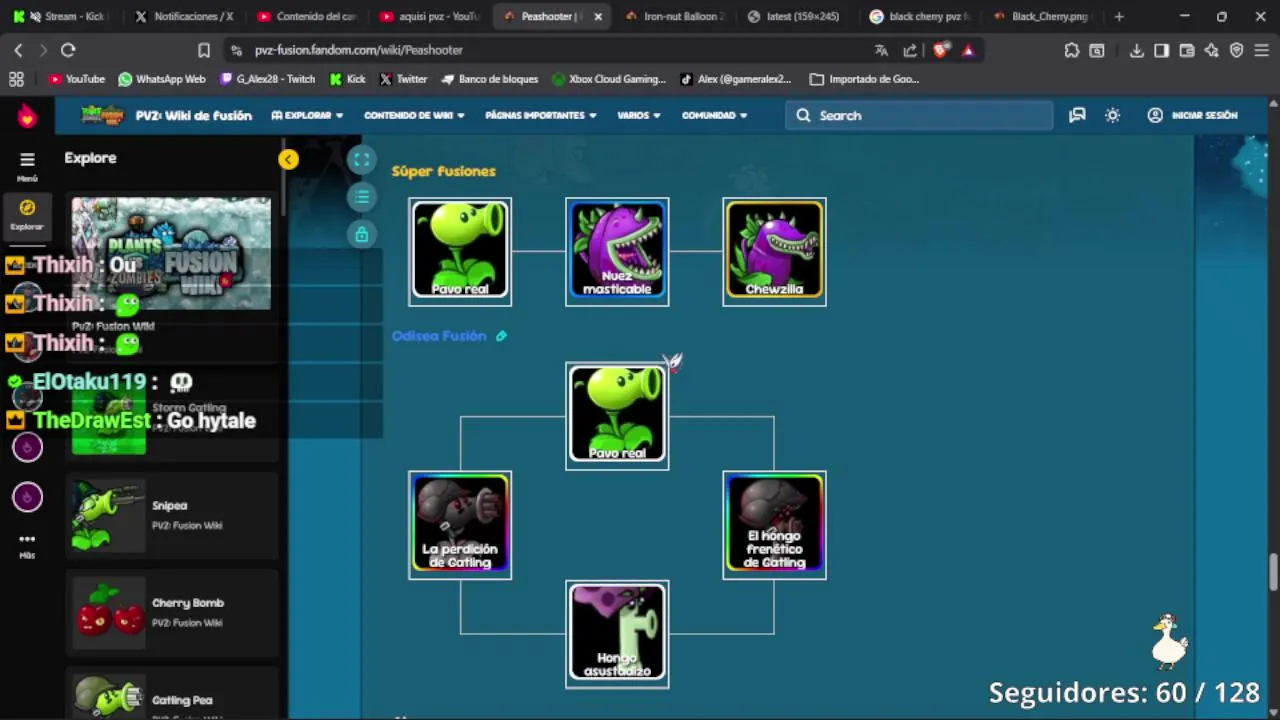Click browser forward arrow
1280x720 pixels.
click(42, 50)
